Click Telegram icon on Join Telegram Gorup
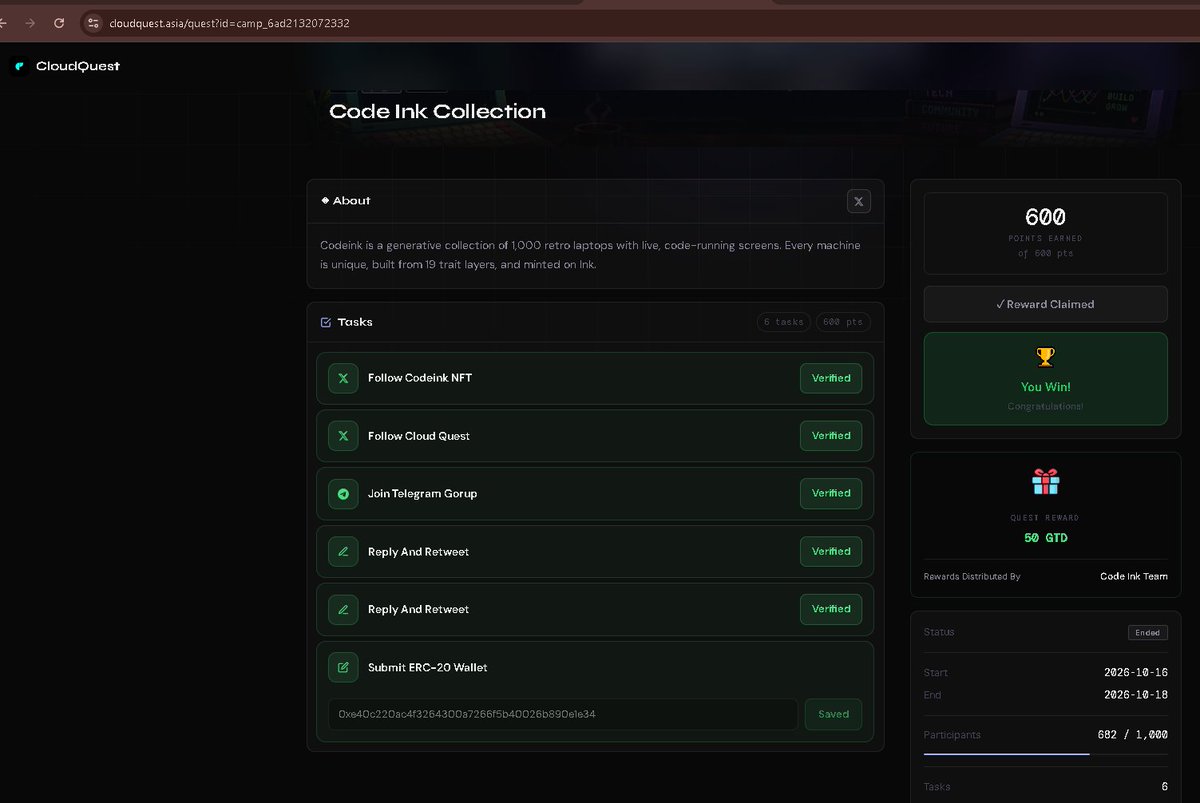The height and width of the screenshot is (803, 1200). point(343,494)
